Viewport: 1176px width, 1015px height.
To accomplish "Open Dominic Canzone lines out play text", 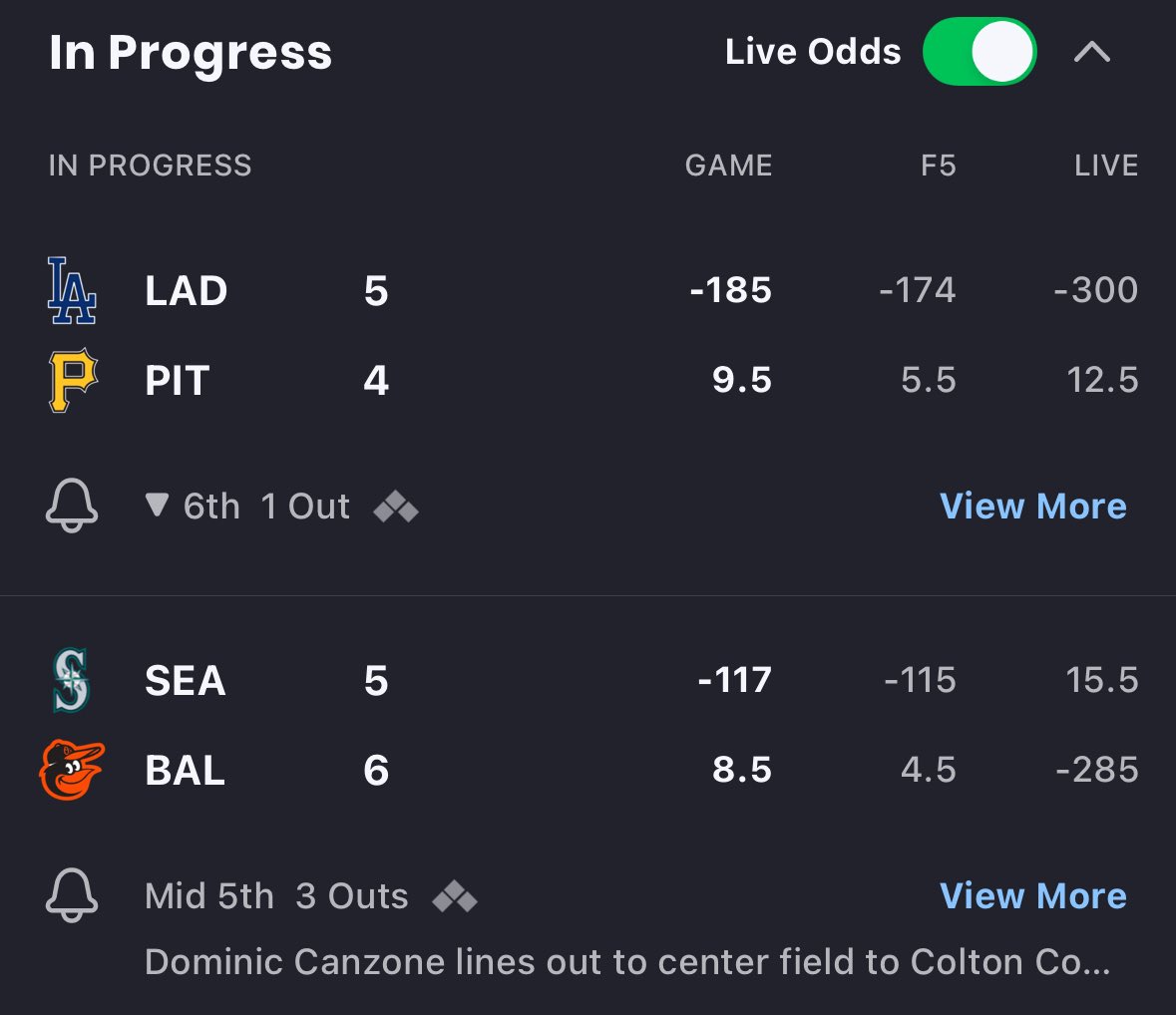I will pos(627,962).
